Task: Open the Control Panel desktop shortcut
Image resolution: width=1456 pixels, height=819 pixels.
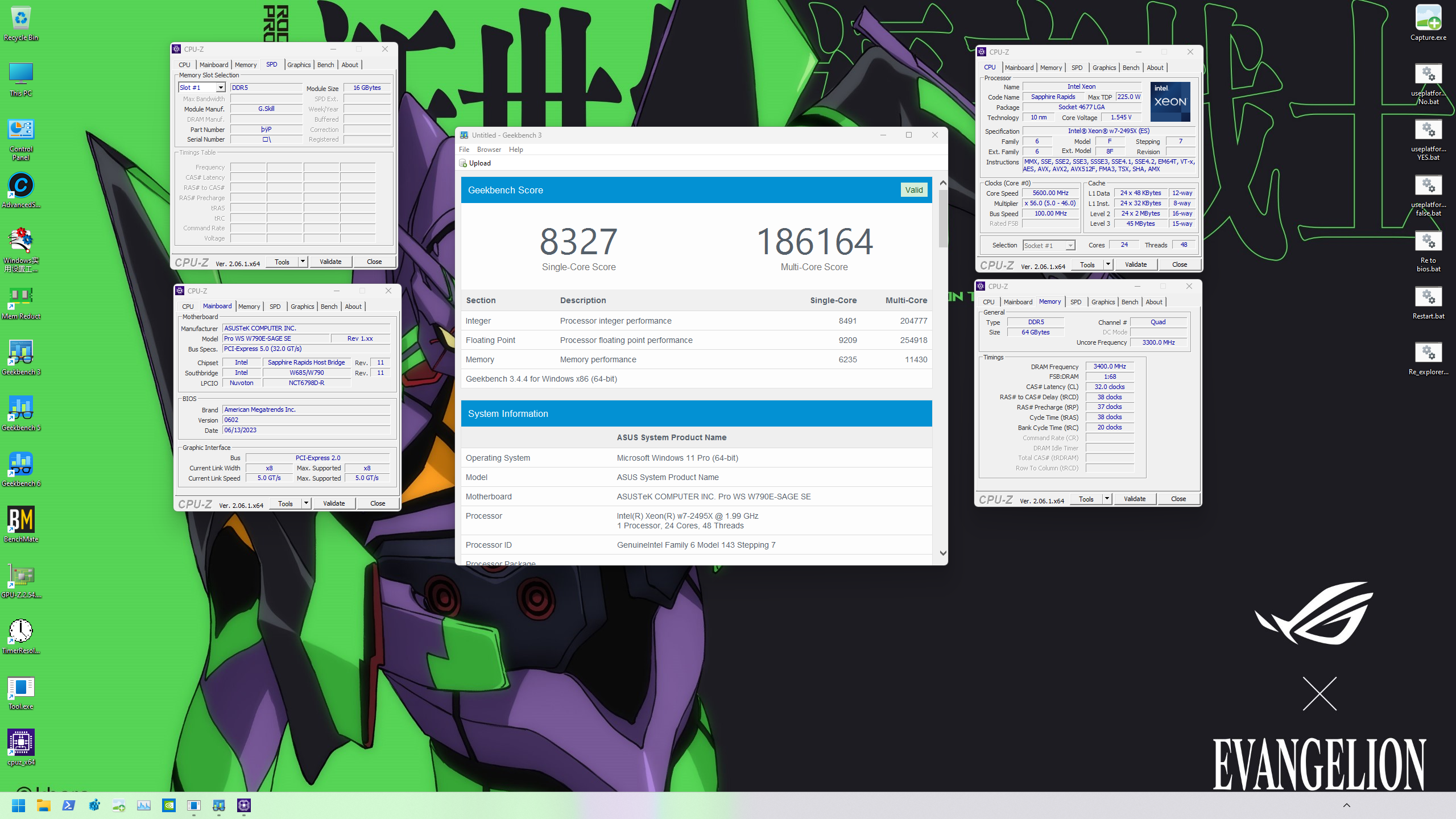Action: point(21,139)
